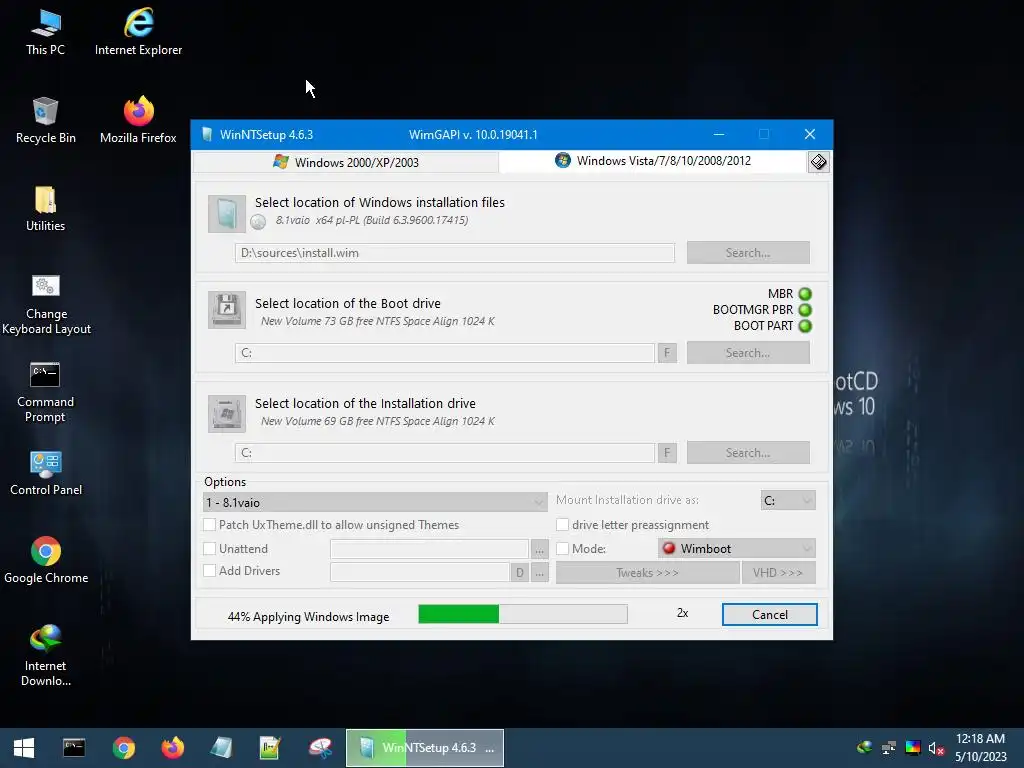
Task: Expand the 1 - 8.1vaio edition dropdown
Action: click(x=375, y=502)
